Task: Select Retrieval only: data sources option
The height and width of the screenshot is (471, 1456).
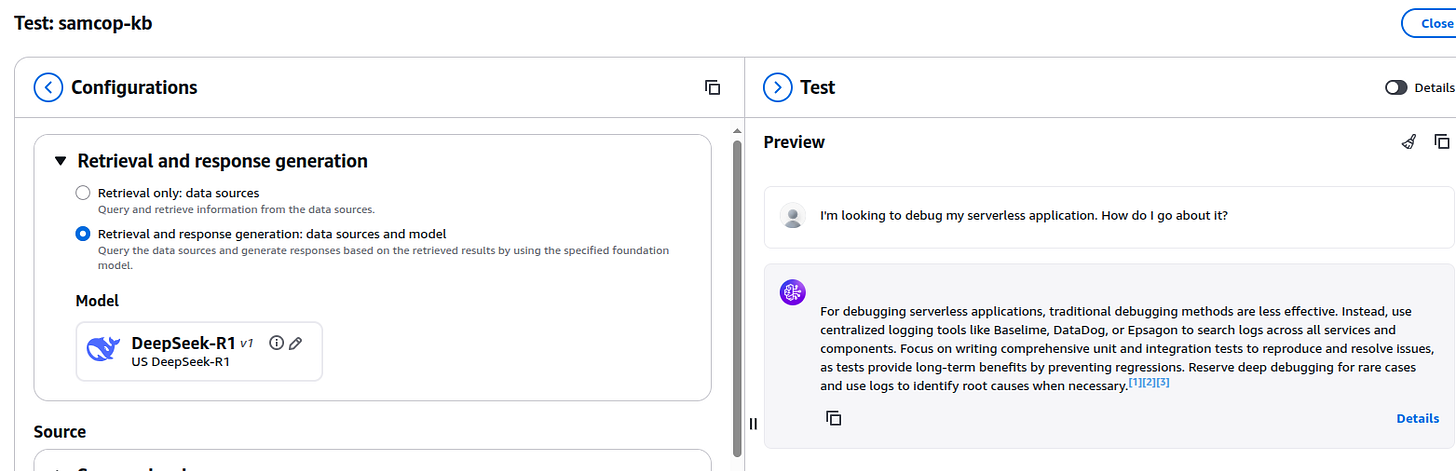Action: click(83, 193)
